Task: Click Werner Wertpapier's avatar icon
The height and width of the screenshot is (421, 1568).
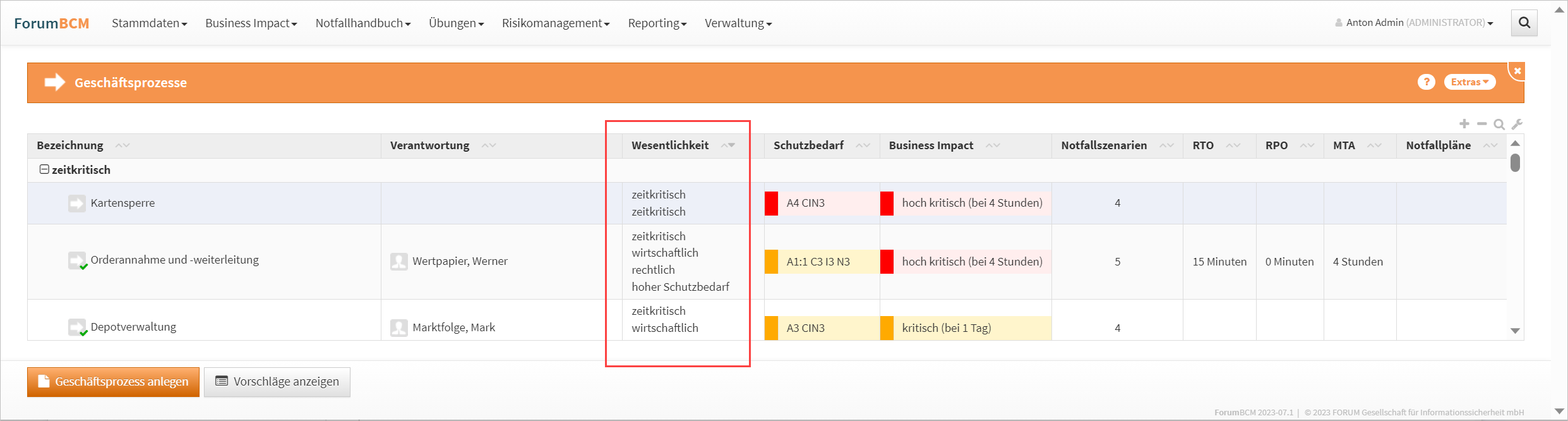Action: pyautogui.click(x=399, y=262)
